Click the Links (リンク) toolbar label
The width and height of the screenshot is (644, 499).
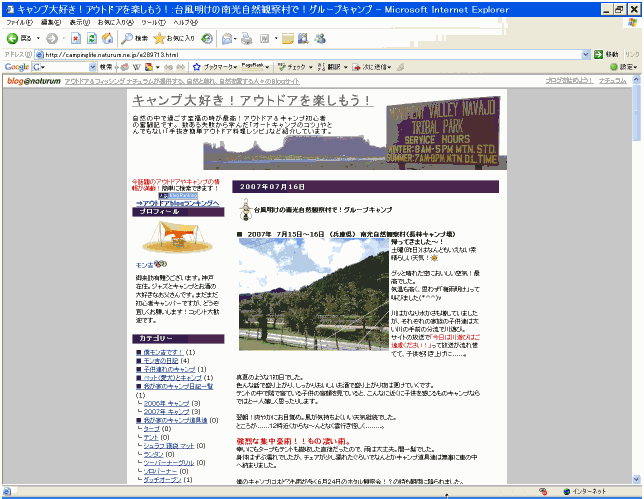tap(632, 54)
